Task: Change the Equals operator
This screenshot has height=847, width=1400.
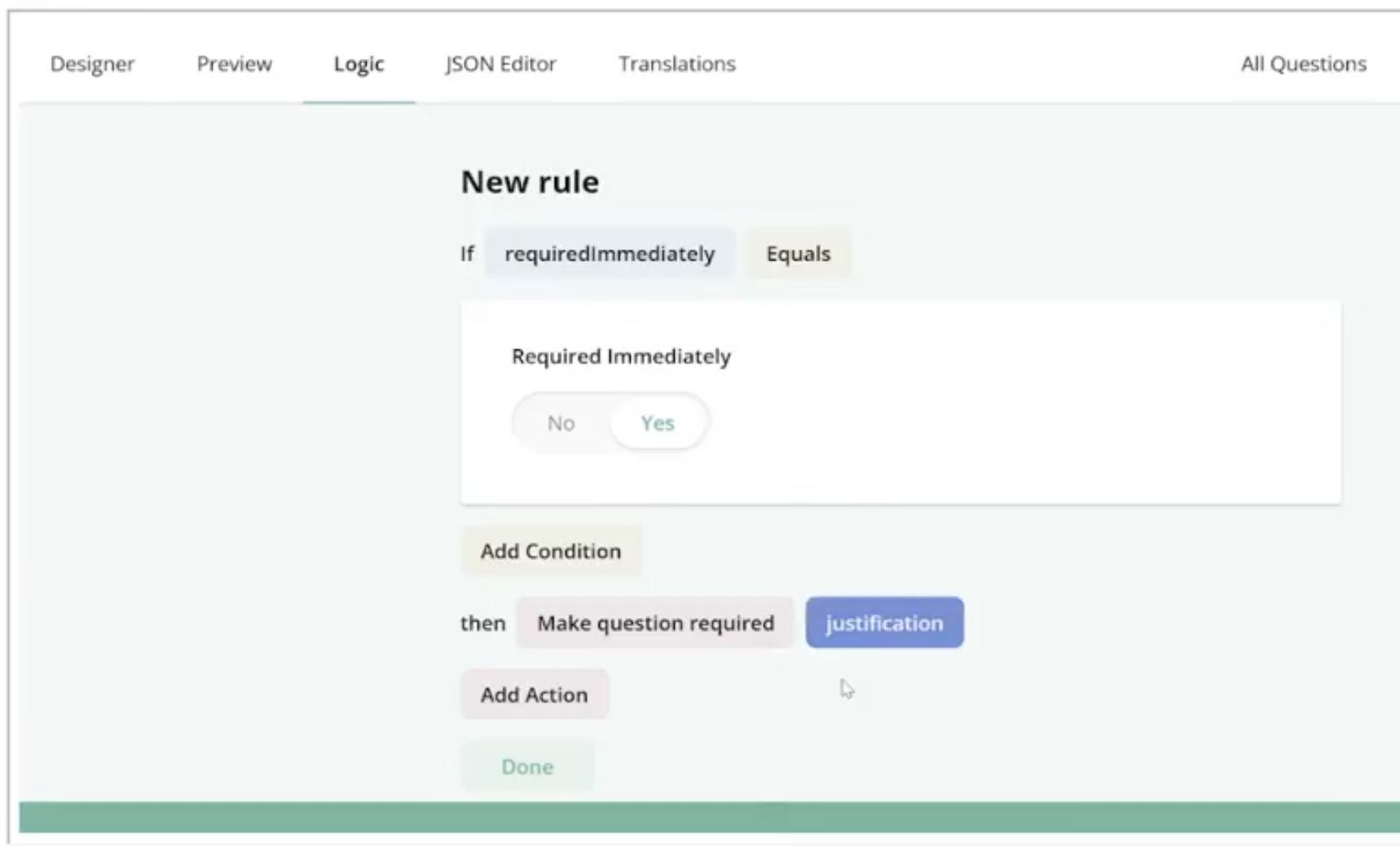Action: tap(798, 254)
